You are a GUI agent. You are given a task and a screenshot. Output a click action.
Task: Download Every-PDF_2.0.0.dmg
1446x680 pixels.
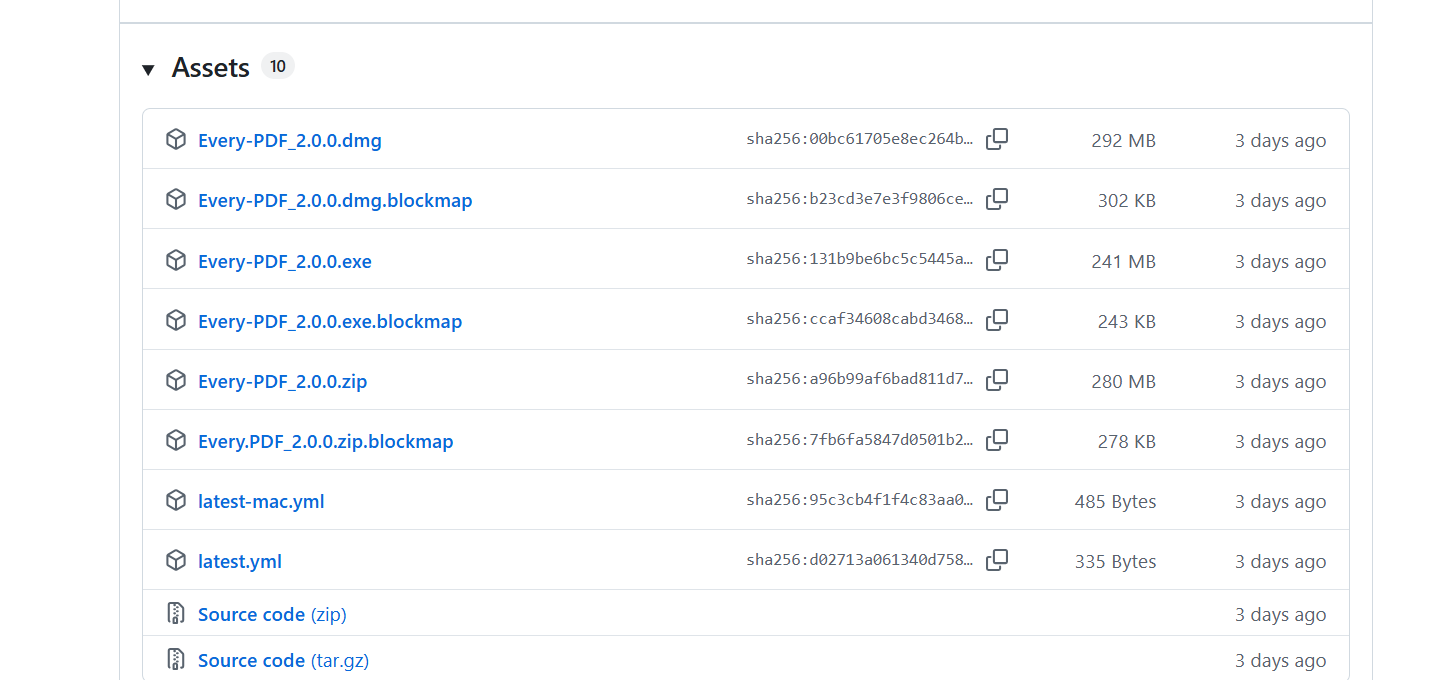coord(290,141)
